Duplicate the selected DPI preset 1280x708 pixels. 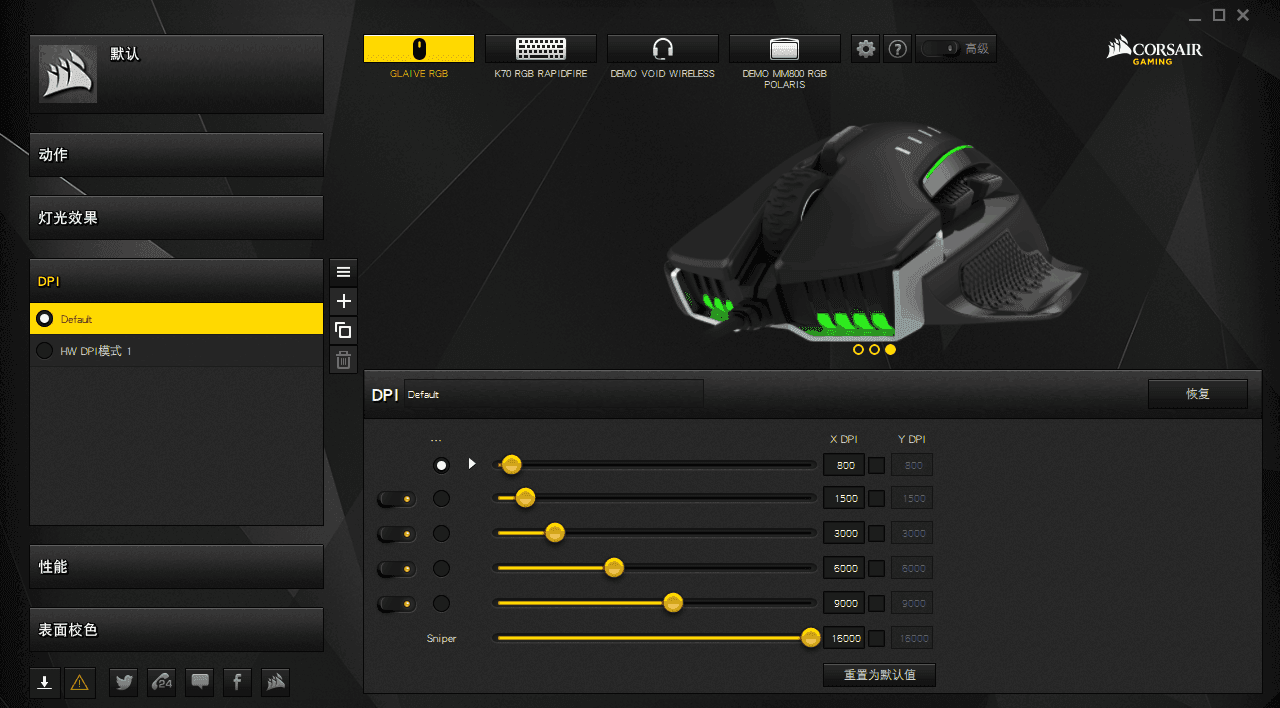point(344,330)
